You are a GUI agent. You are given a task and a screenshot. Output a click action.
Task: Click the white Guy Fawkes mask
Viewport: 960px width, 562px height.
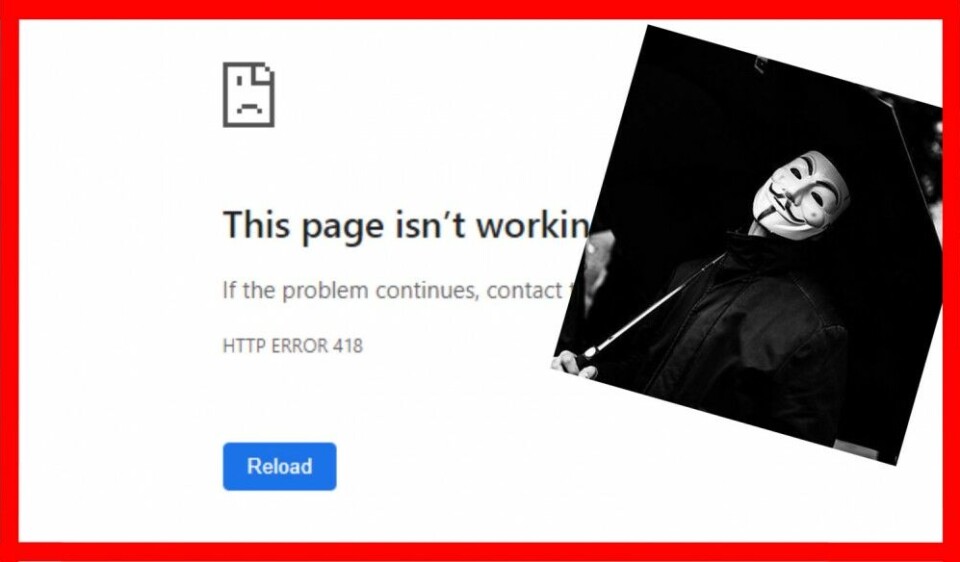pos(800,195)
